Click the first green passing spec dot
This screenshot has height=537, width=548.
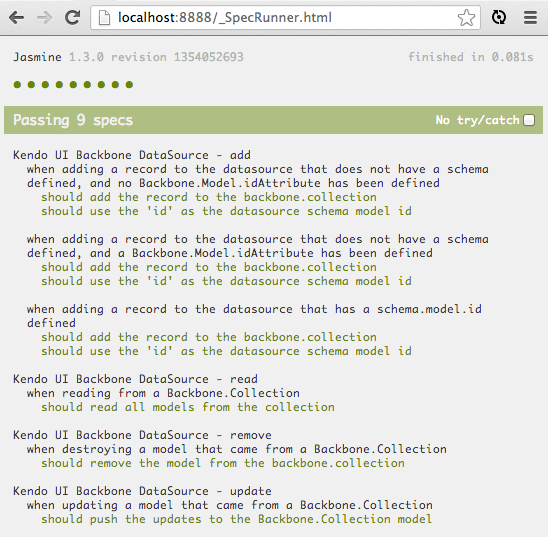point(17,85)
